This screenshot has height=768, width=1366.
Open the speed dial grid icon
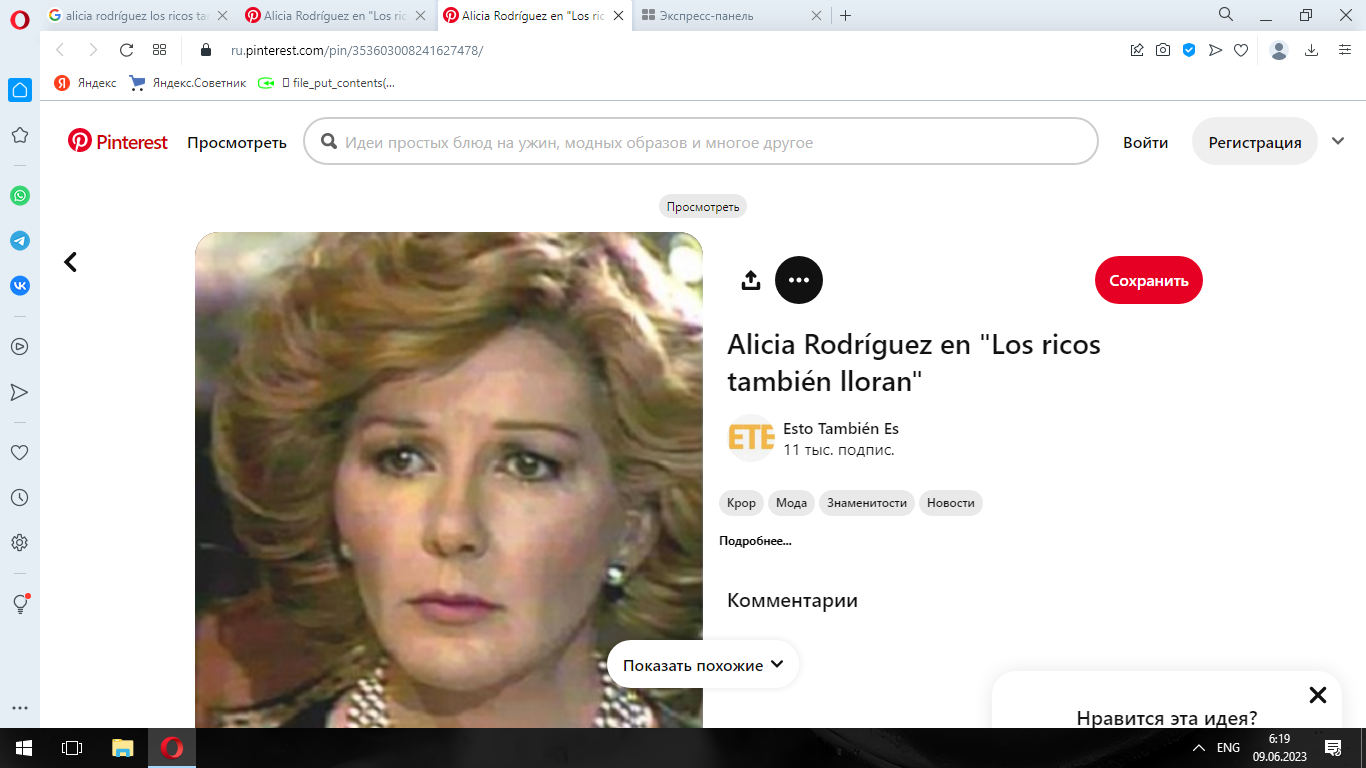tap(159, 50)
